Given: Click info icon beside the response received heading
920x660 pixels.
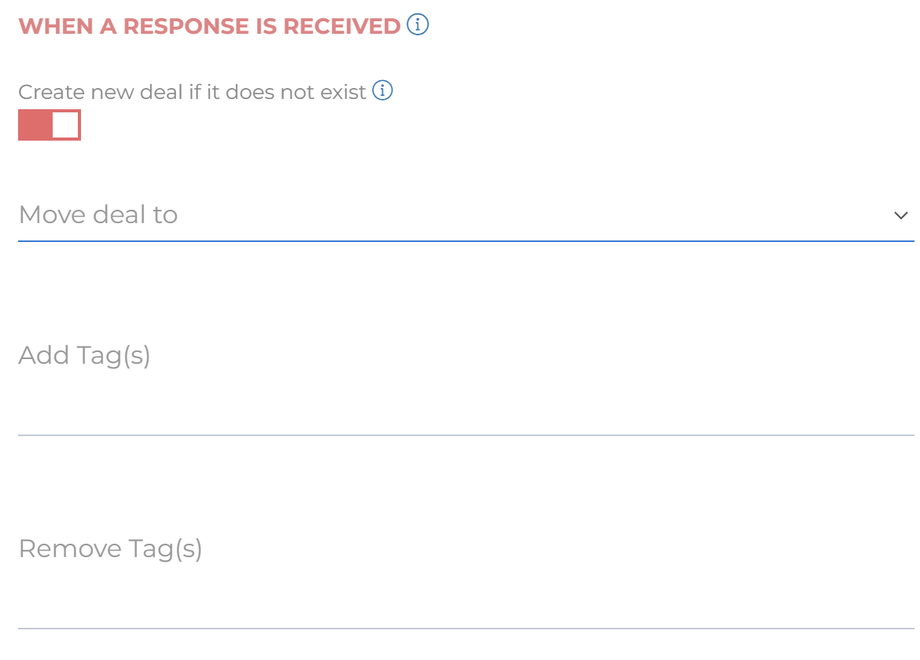Looking at the screenshot, I should coord(418,25).
